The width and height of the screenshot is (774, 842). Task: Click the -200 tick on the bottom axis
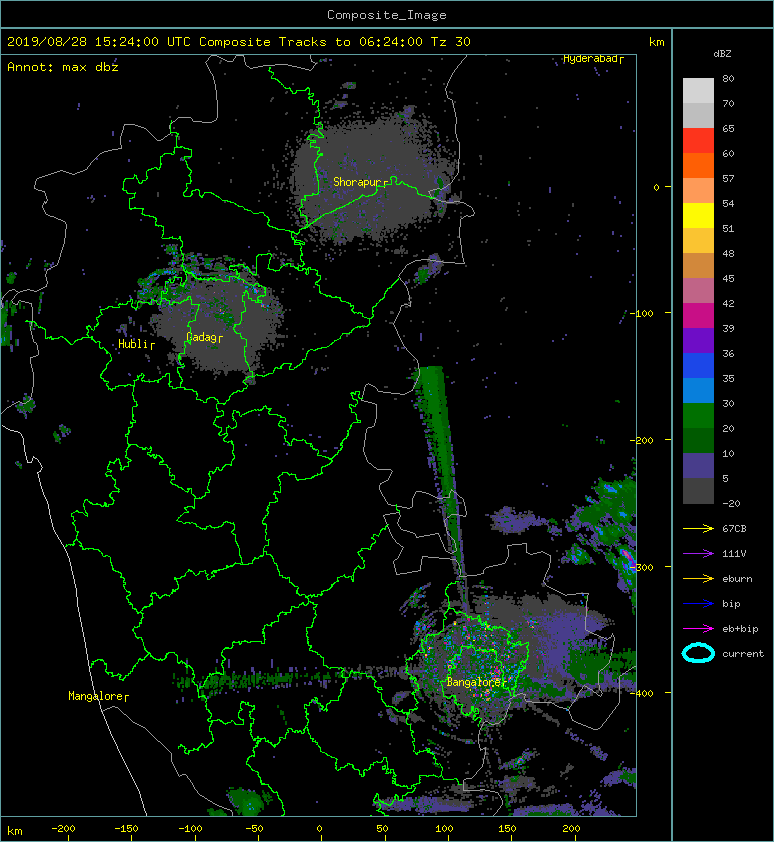coord(63,829)
